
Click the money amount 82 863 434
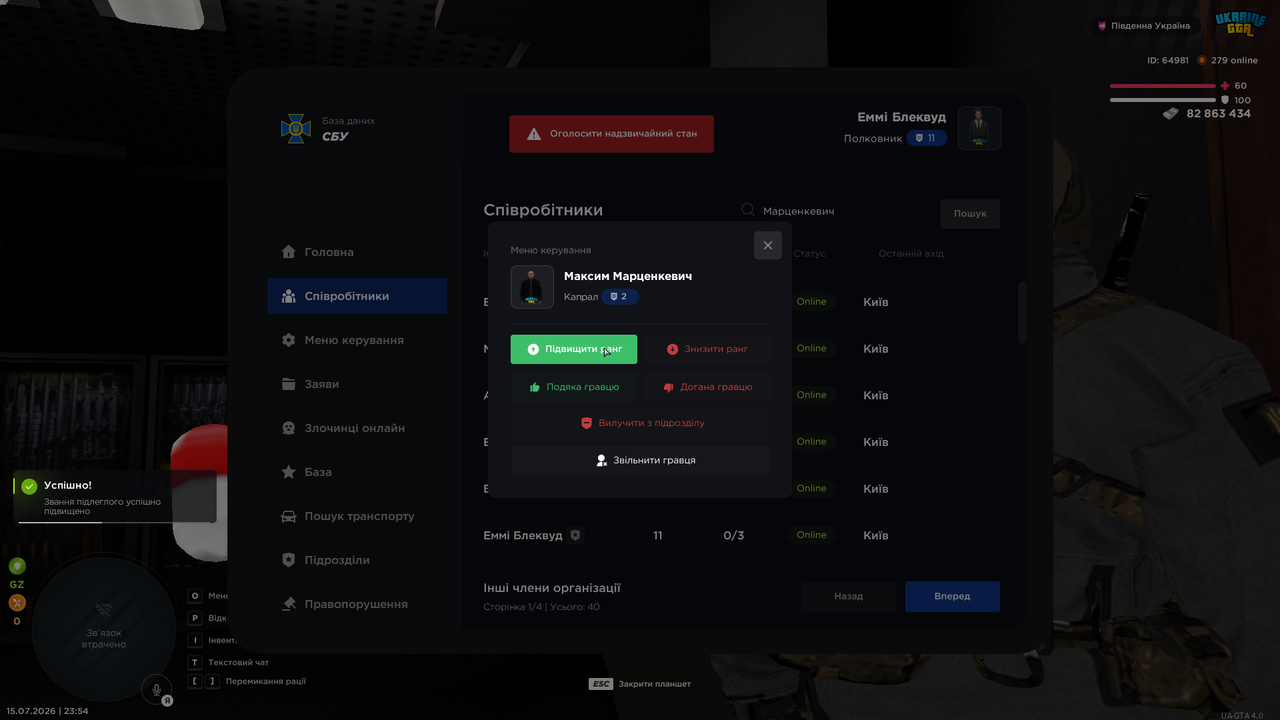[1218, 114]
